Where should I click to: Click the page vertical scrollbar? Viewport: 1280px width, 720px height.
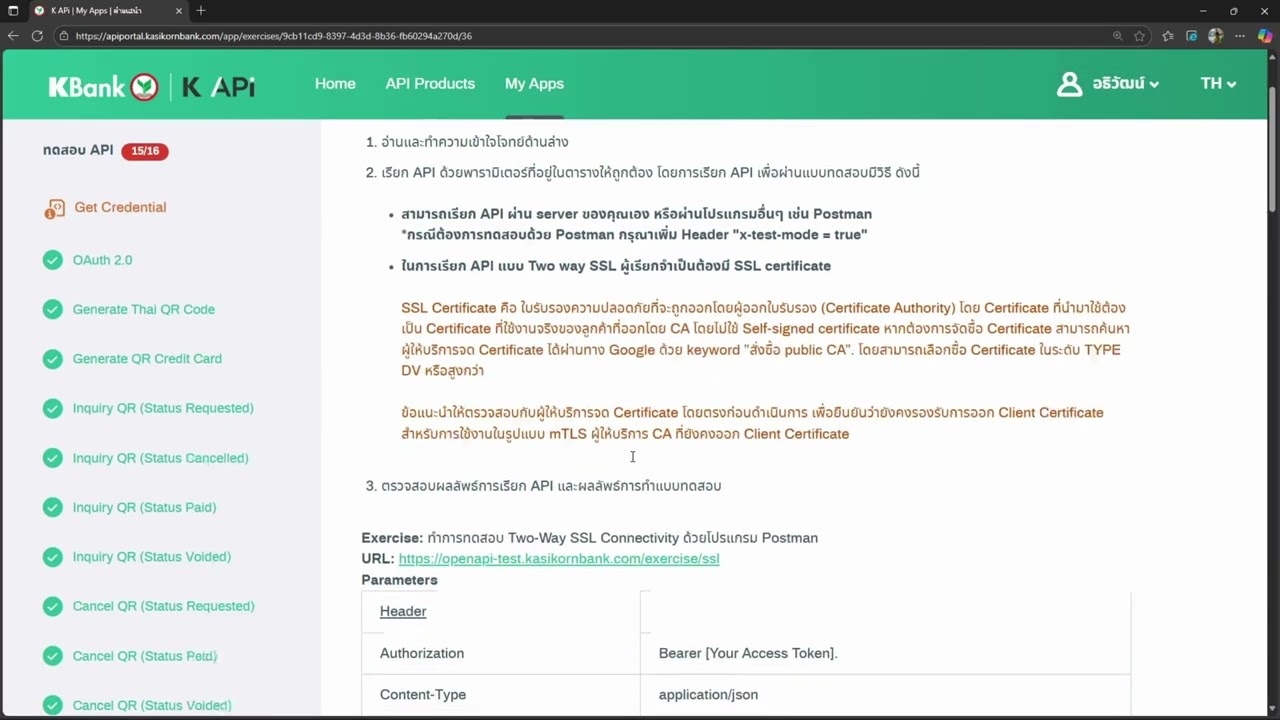click(1273, 150)
